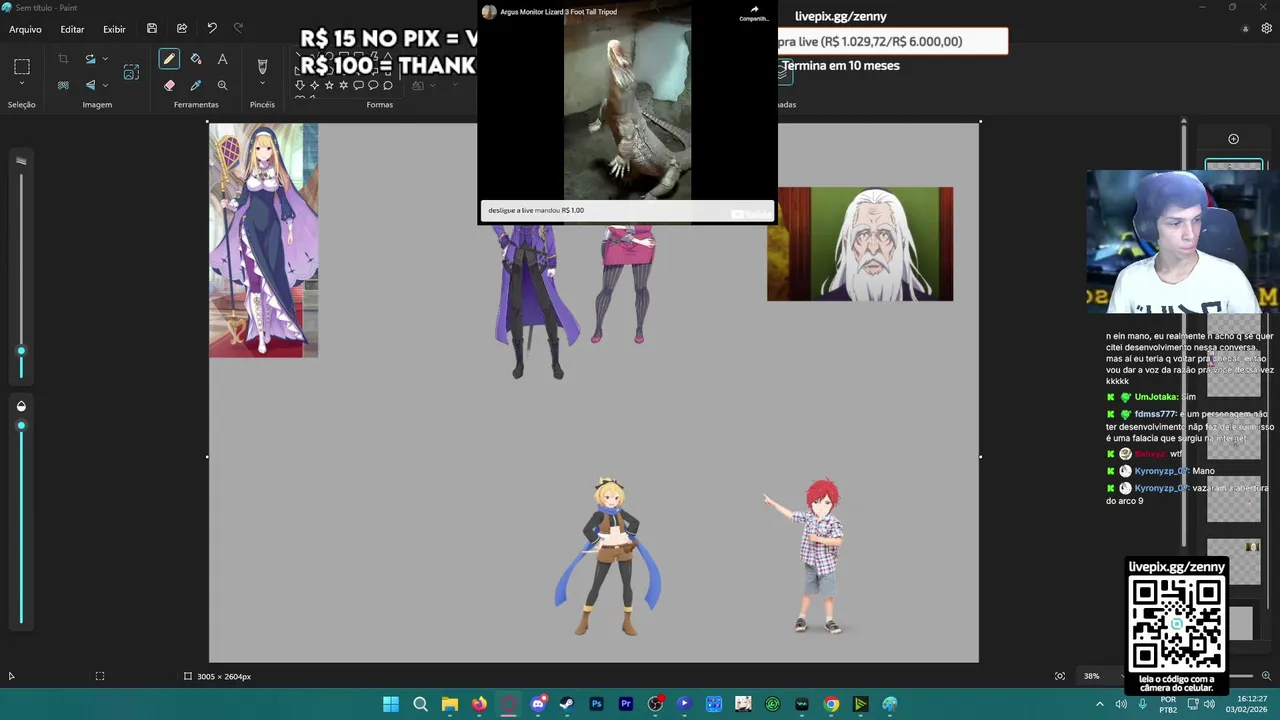Click the Redo arrow
The width and height of the screenshot is (1280, 720).
point(238,29)
